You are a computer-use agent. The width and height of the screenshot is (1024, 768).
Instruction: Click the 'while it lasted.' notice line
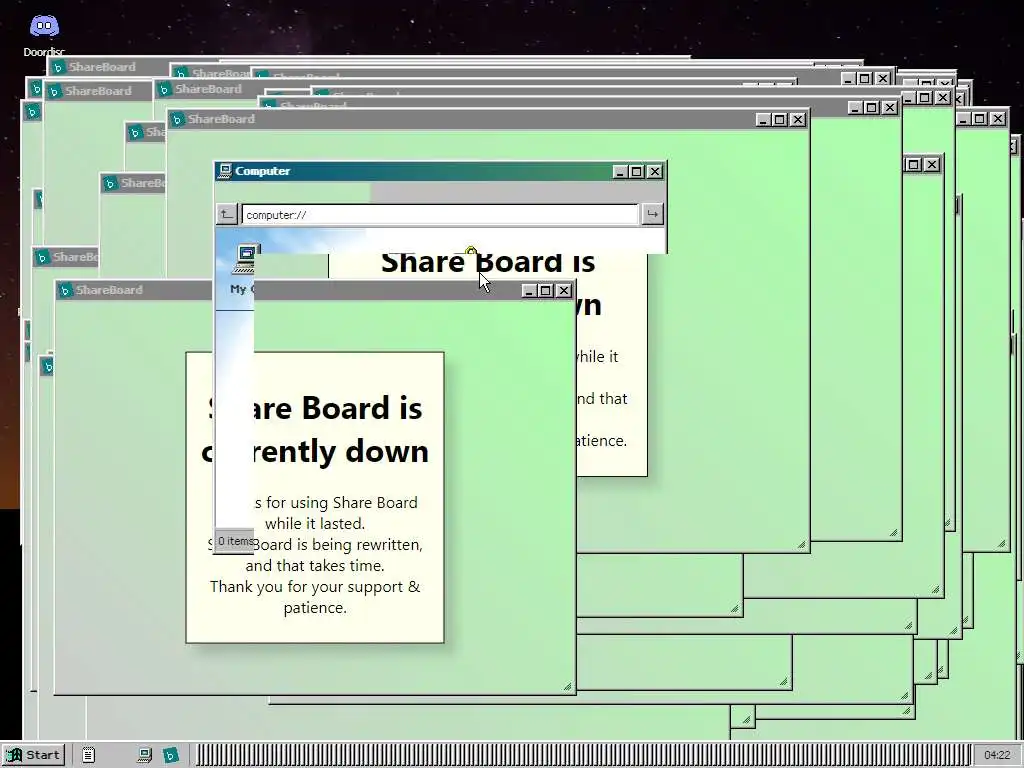pos(315,524)
